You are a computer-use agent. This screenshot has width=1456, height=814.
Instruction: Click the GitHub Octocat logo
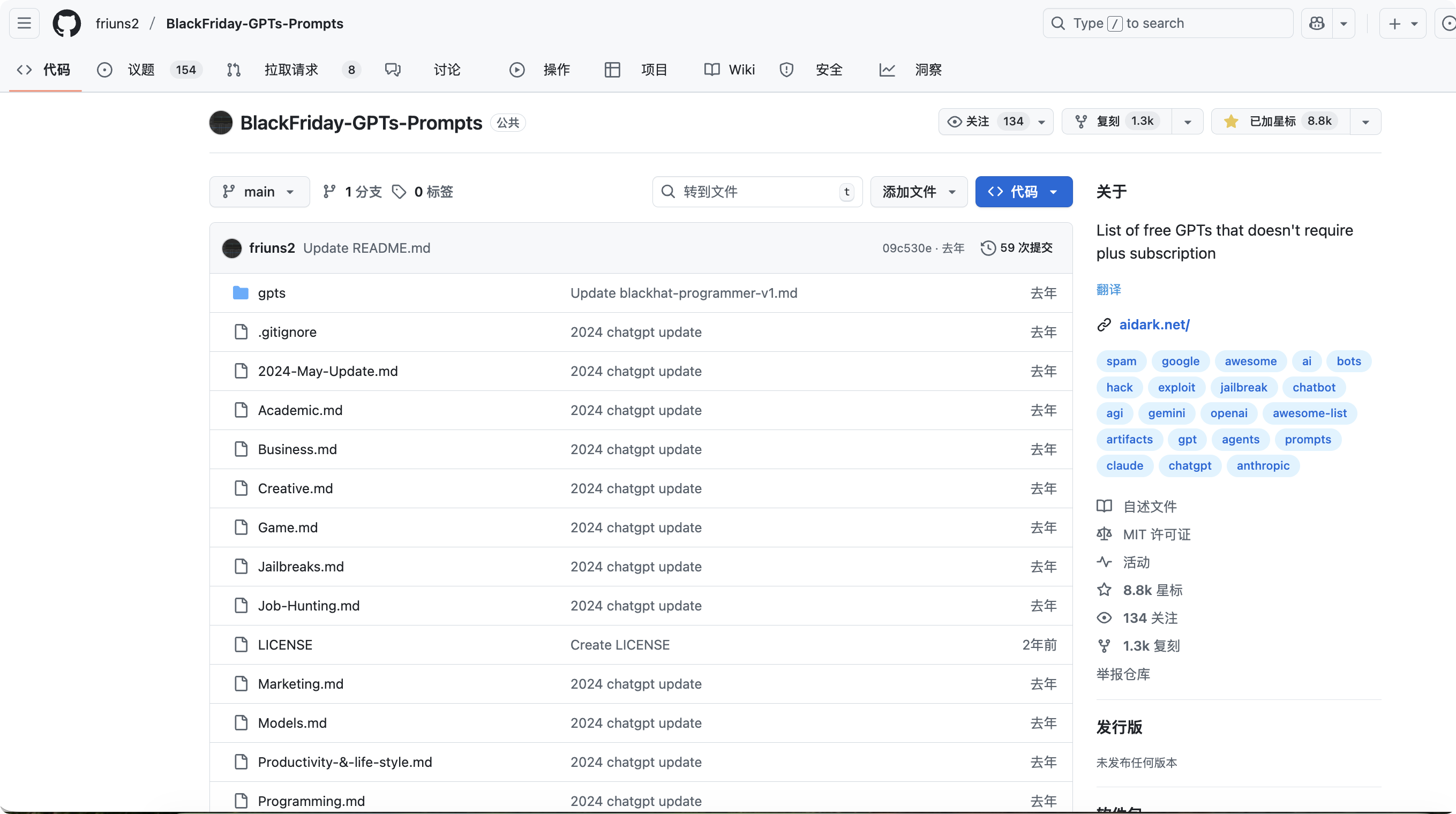click(x=67, y=23)
